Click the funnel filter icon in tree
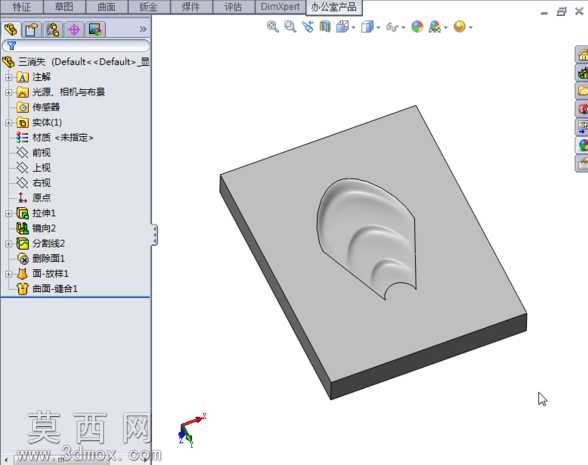The image size is (588, 465). click(x=12, y=46)
